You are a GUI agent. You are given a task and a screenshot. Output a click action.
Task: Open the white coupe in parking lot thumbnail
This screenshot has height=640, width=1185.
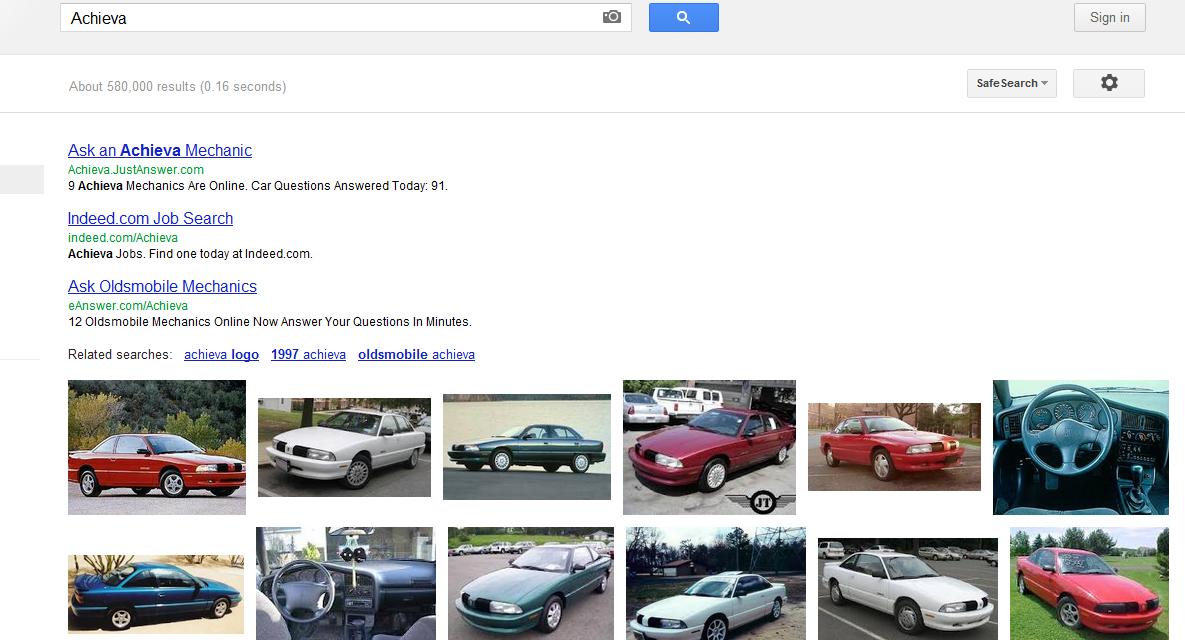click(x=908, y=589)
